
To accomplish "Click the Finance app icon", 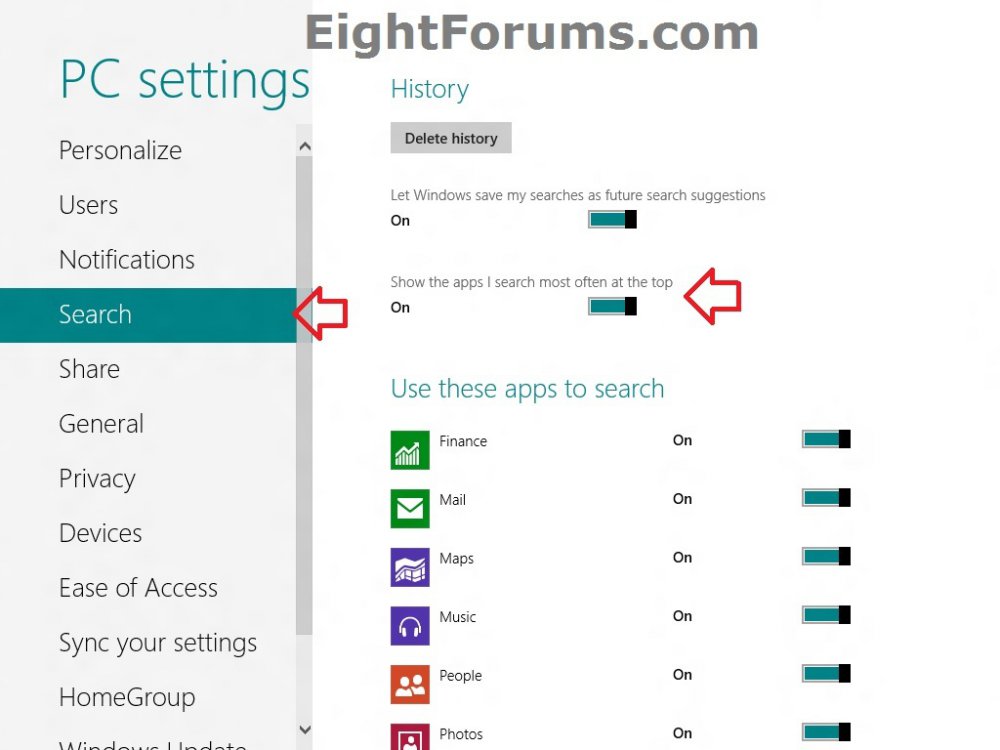I will 410,450.
